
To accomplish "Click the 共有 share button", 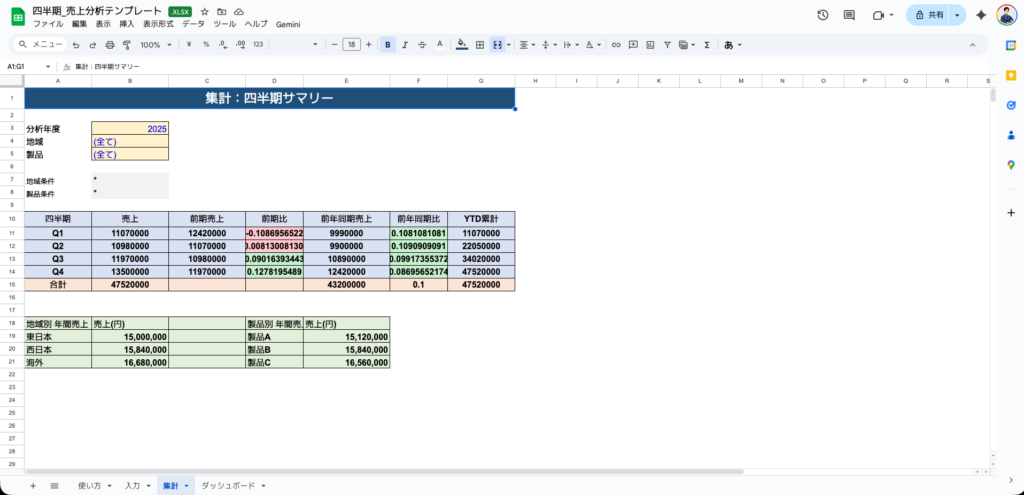I will (929, 15).
